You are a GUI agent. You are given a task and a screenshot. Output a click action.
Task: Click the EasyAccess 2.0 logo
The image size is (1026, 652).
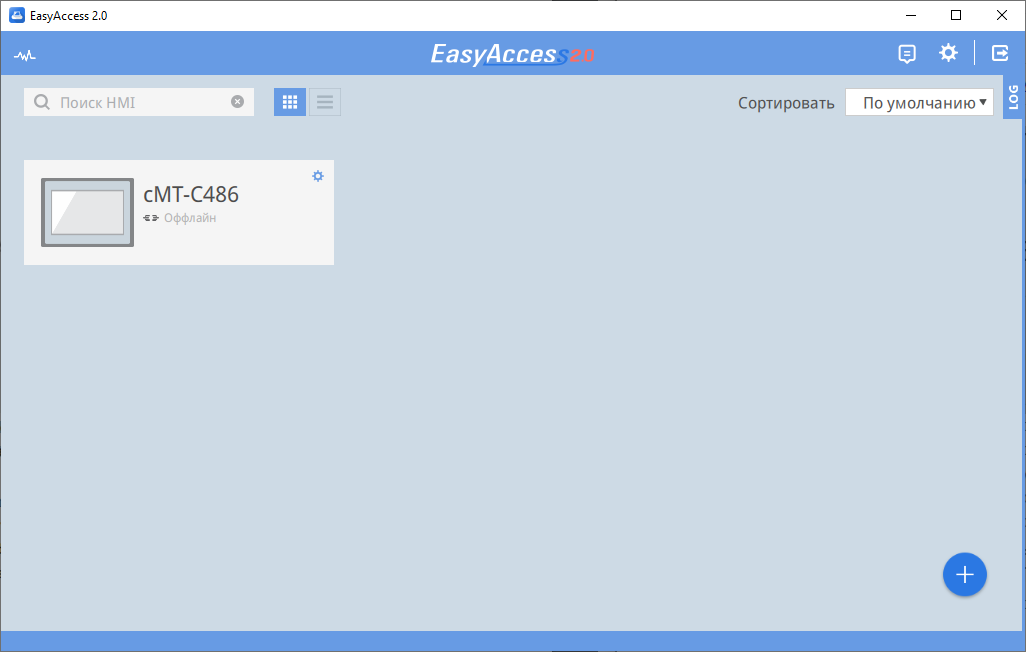pos(512,54)
